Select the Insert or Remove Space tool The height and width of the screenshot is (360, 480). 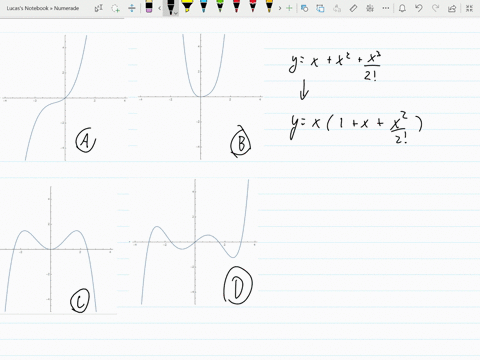pos(132,8)
